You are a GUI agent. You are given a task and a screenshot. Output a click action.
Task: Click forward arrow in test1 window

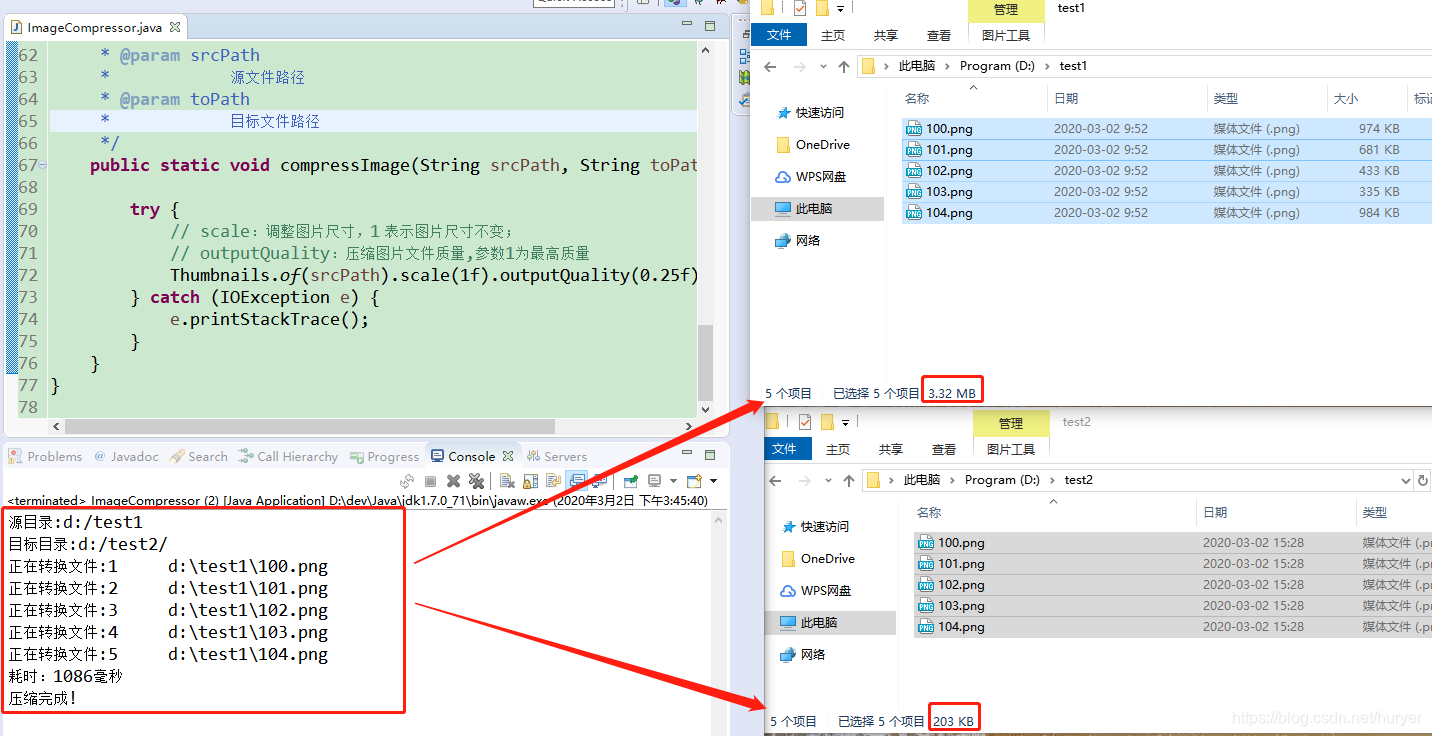pos(800,67)
